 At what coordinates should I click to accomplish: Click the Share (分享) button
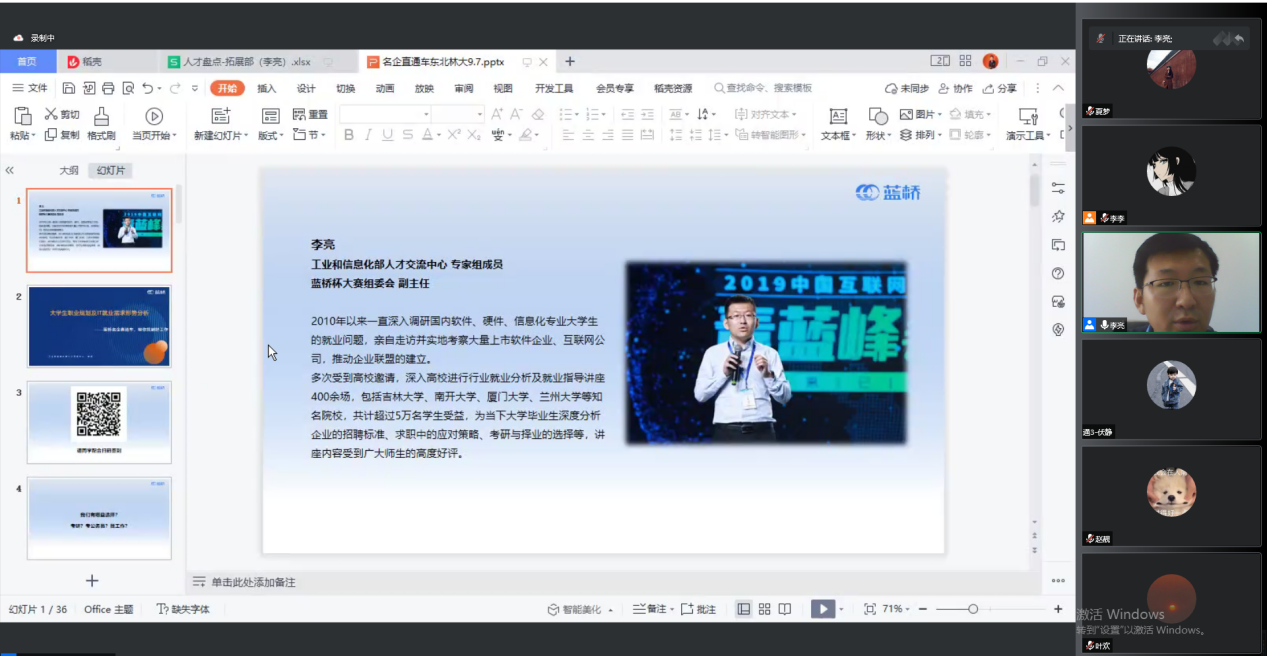tap(1000, 88)
